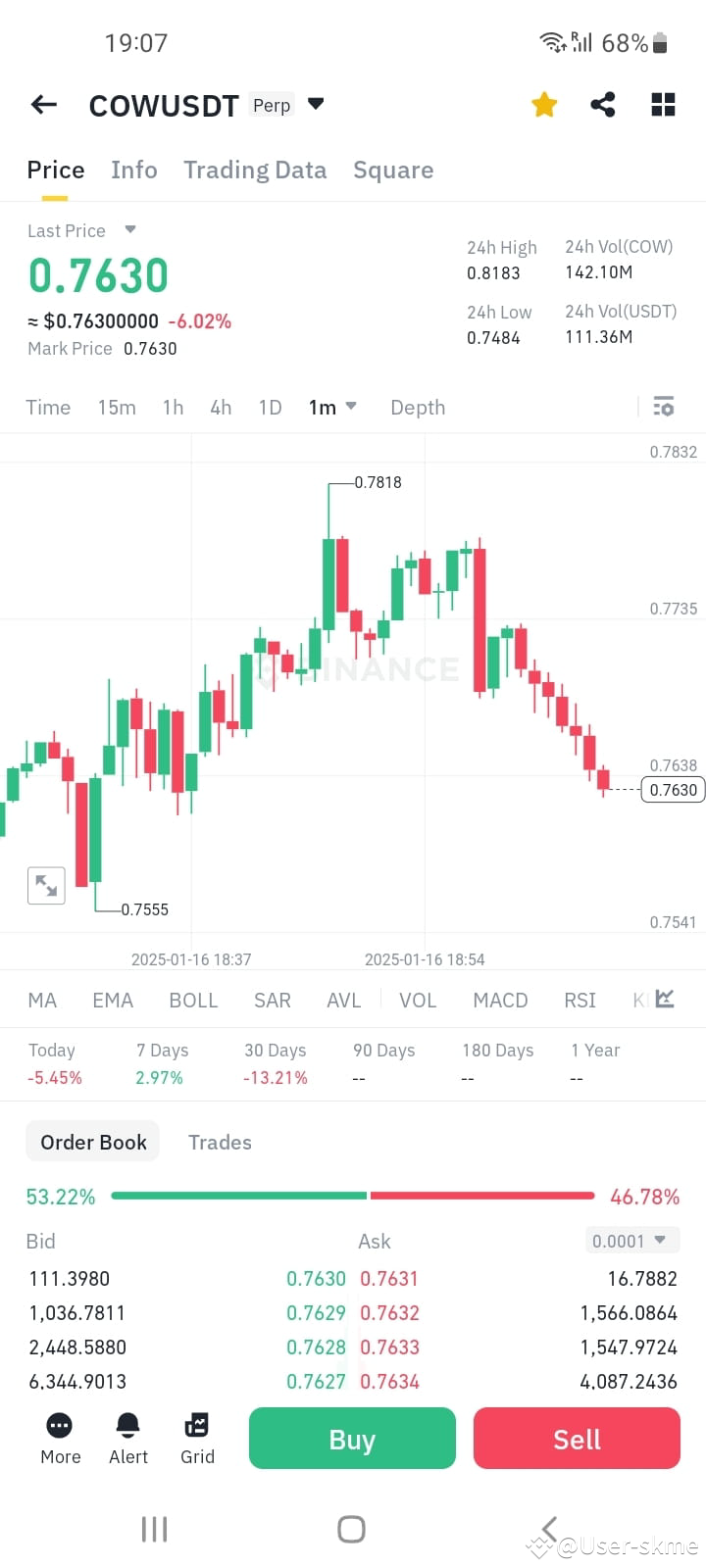706x1568 pixels.
Task: Open the 1m timeframe dropdown
Action: 333,407
